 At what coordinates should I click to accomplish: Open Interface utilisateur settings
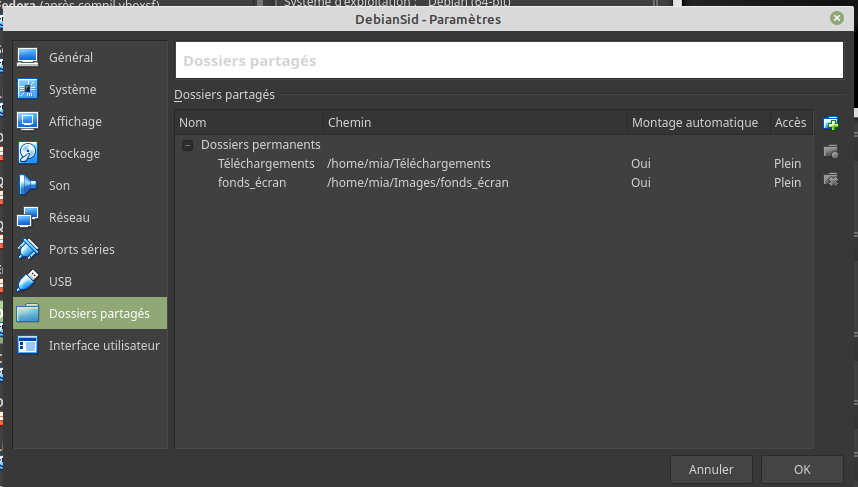90,345
